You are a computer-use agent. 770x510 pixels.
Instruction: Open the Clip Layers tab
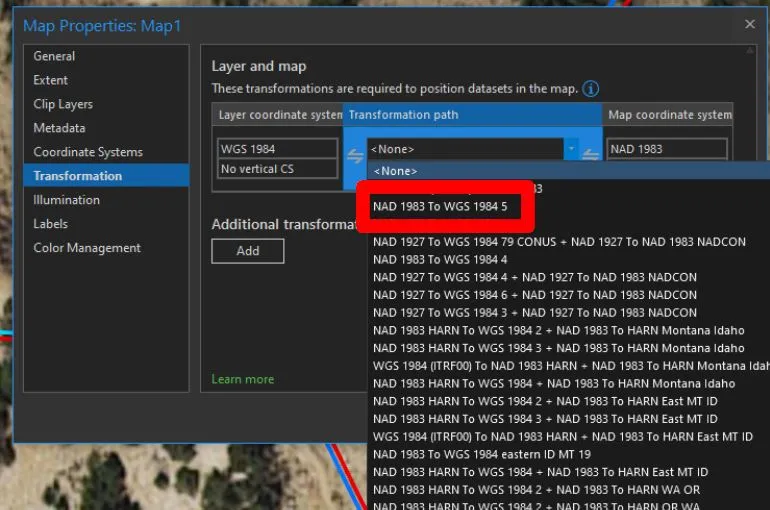point(63,104)
